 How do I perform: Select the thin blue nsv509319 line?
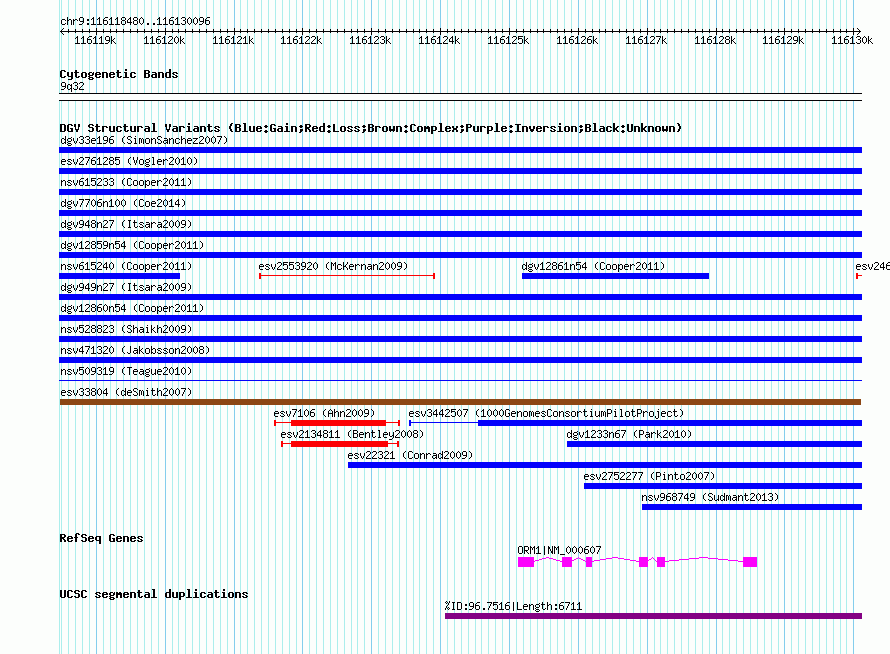click(460, 381)
